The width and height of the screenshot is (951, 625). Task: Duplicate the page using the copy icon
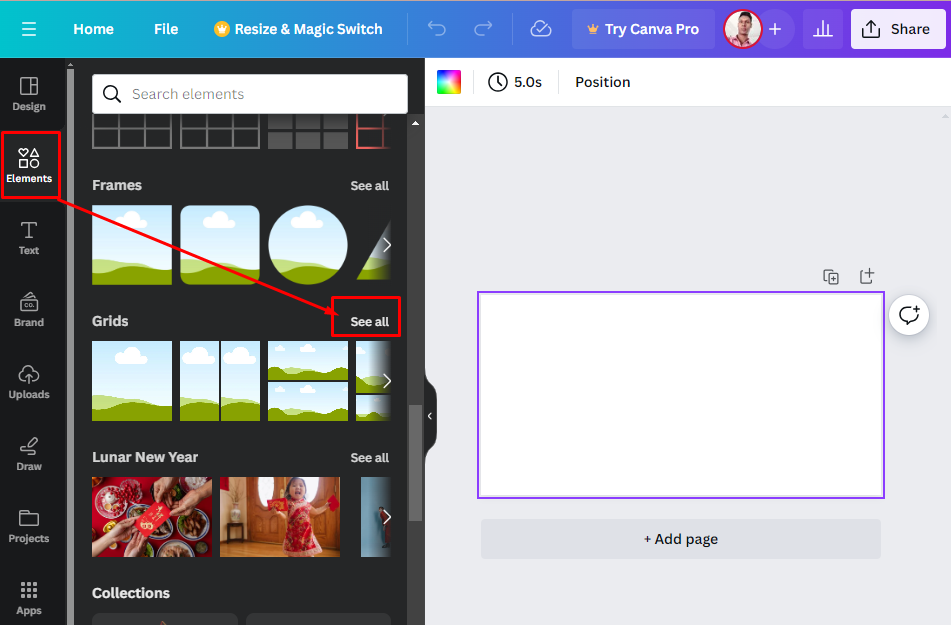[830, 276]
